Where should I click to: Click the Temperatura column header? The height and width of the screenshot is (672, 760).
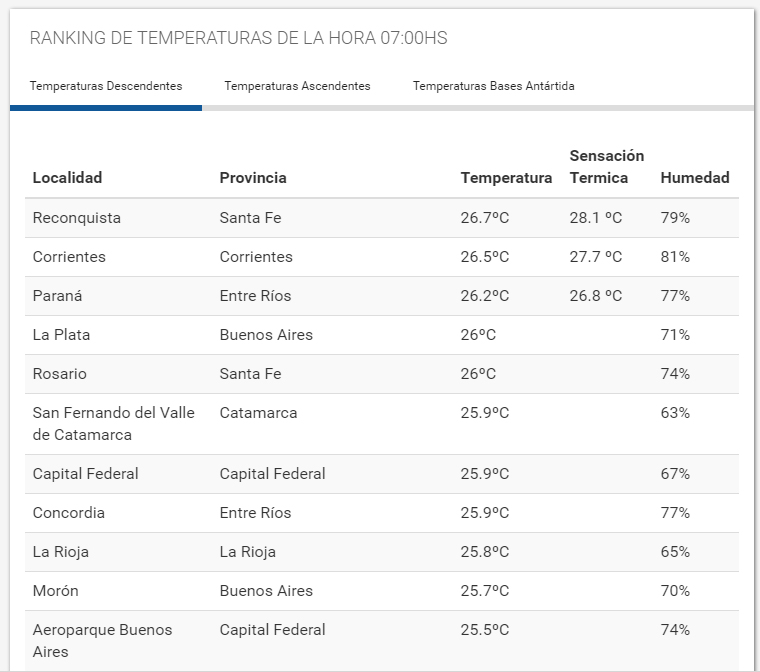coord(506,178)
